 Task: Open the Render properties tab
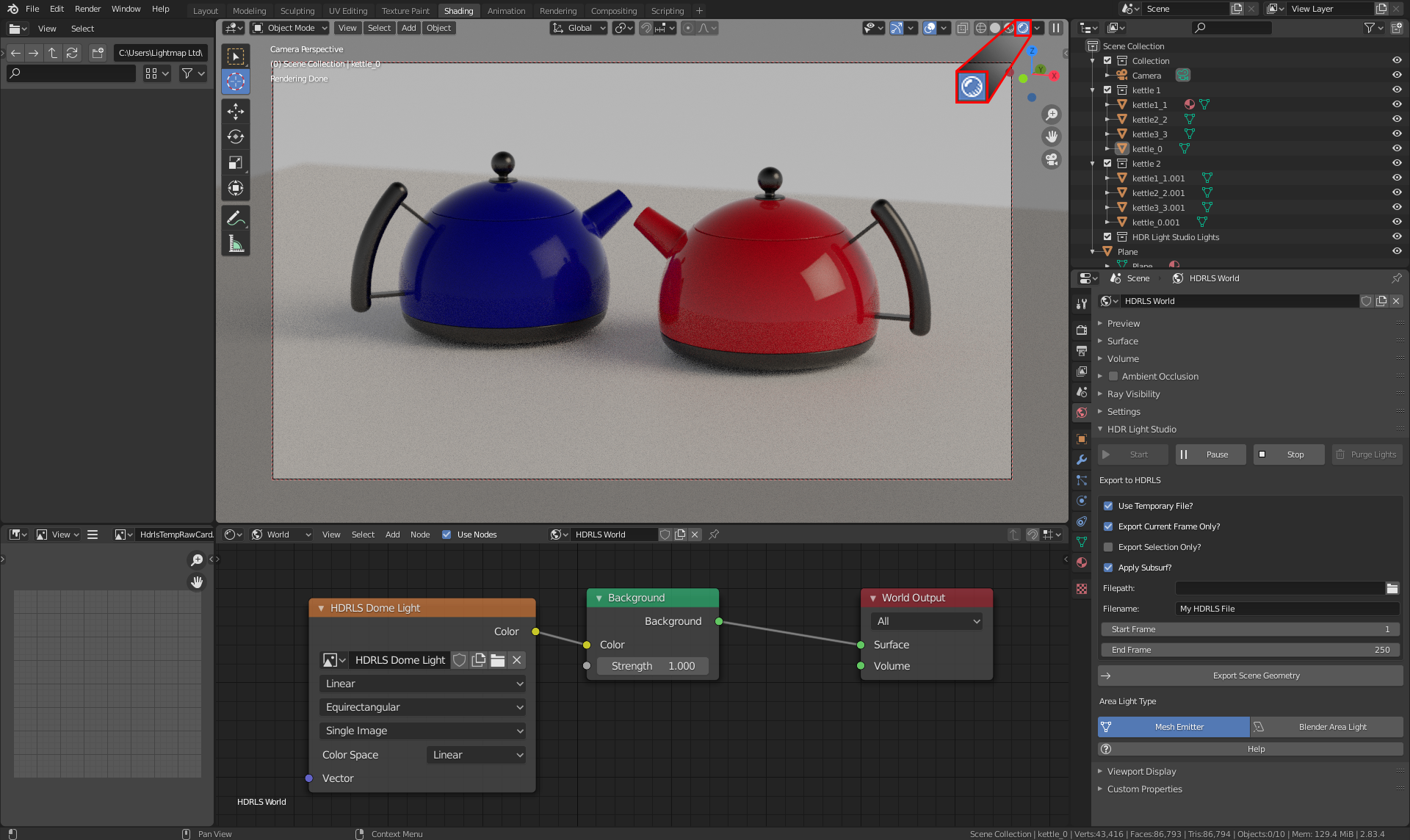(1081, 330)
